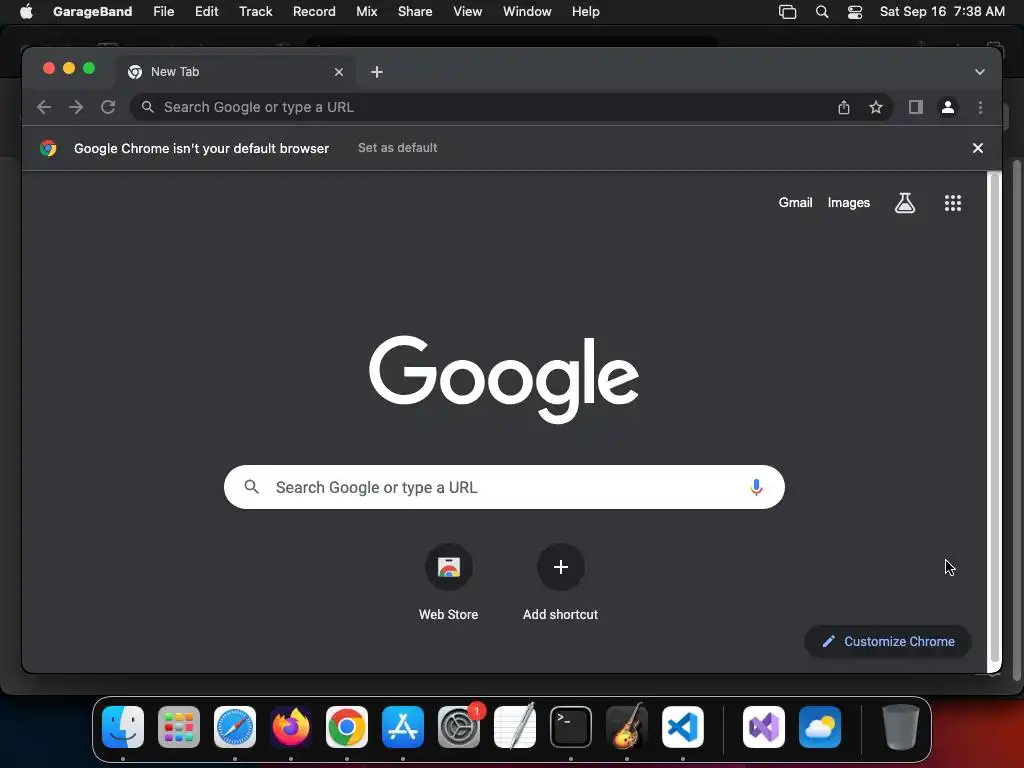Switch to GarageBand via the Dock
The image size is (1024, 768).
[x=627, y=727]
